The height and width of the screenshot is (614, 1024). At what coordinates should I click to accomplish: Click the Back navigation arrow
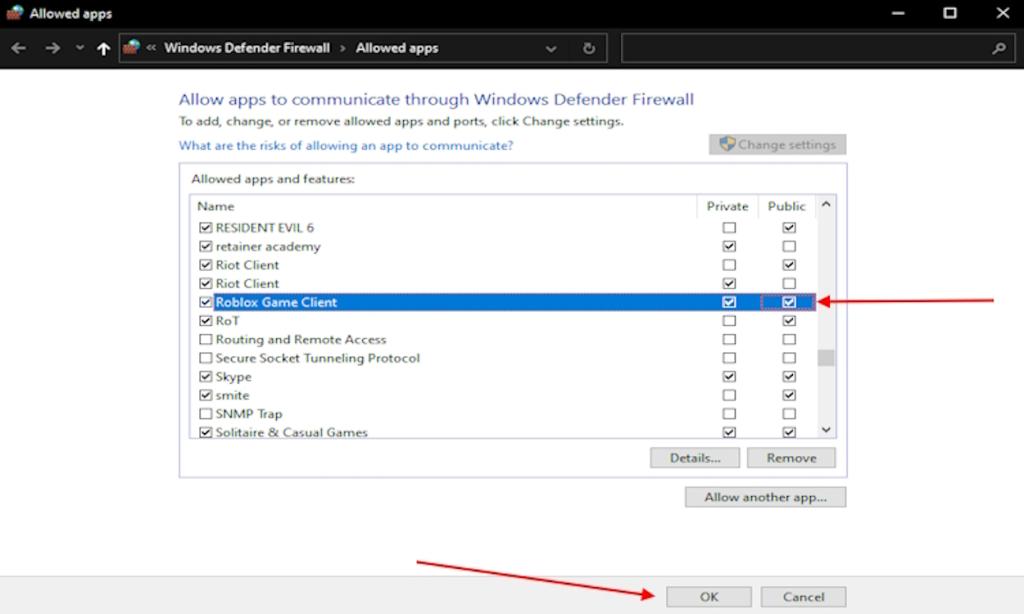point(19,48)
